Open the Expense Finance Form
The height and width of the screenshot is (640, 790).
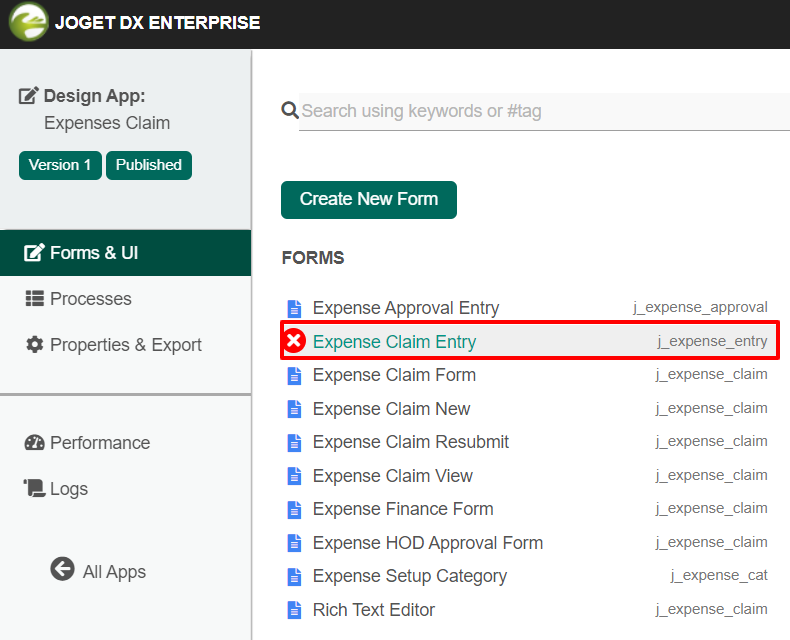click(x=402, y=509)
